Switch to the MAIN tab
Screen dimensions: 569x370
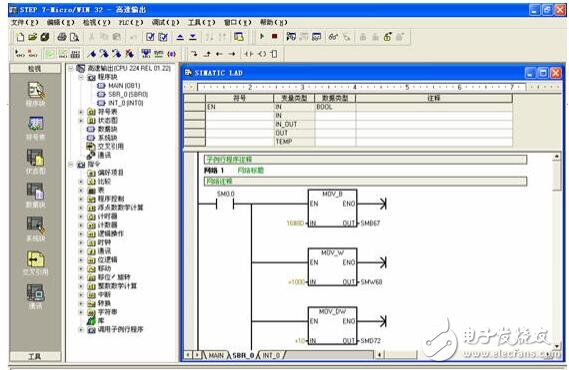click(216, 355)
